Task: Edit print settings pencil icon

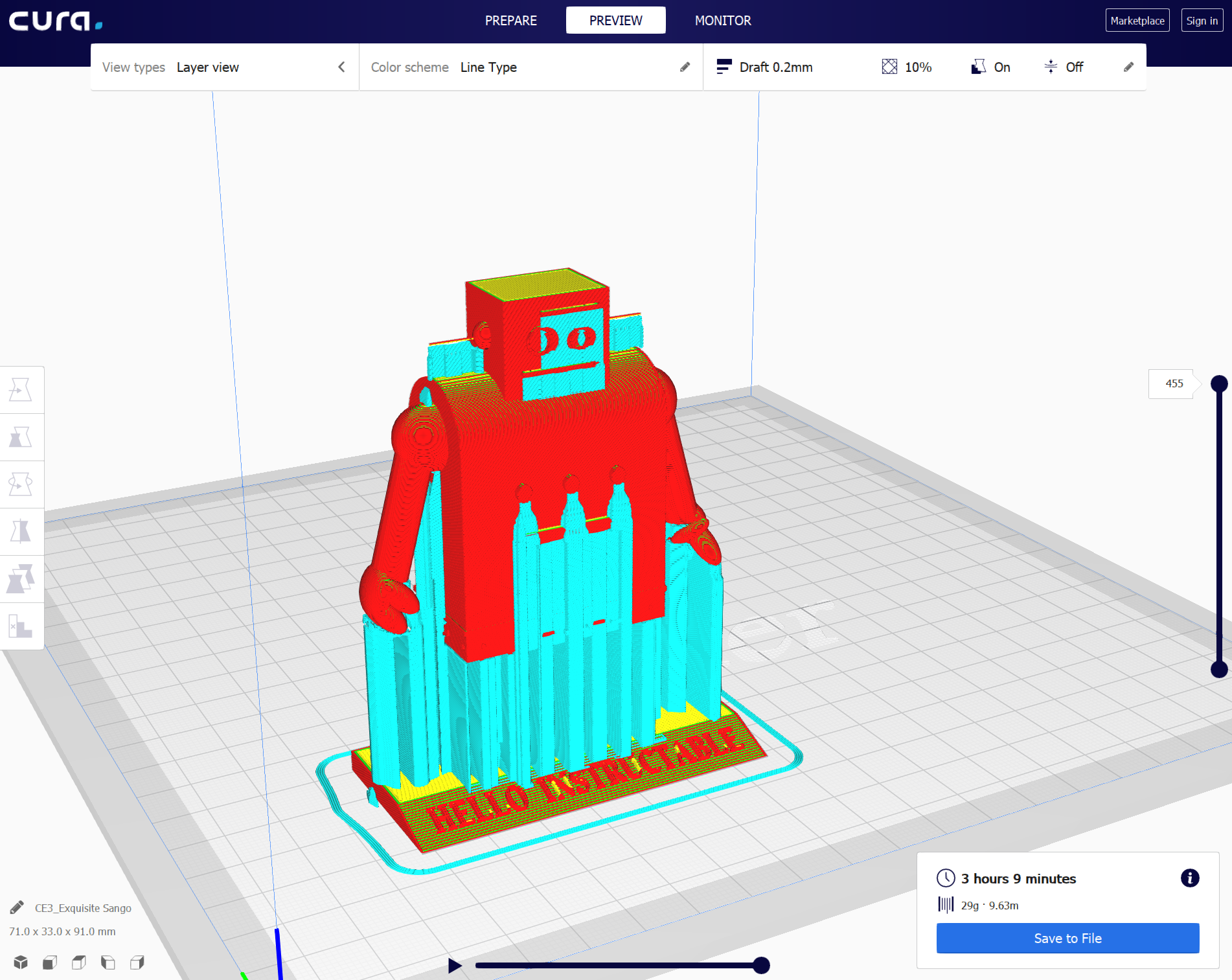Action: tap(1128, 67)
